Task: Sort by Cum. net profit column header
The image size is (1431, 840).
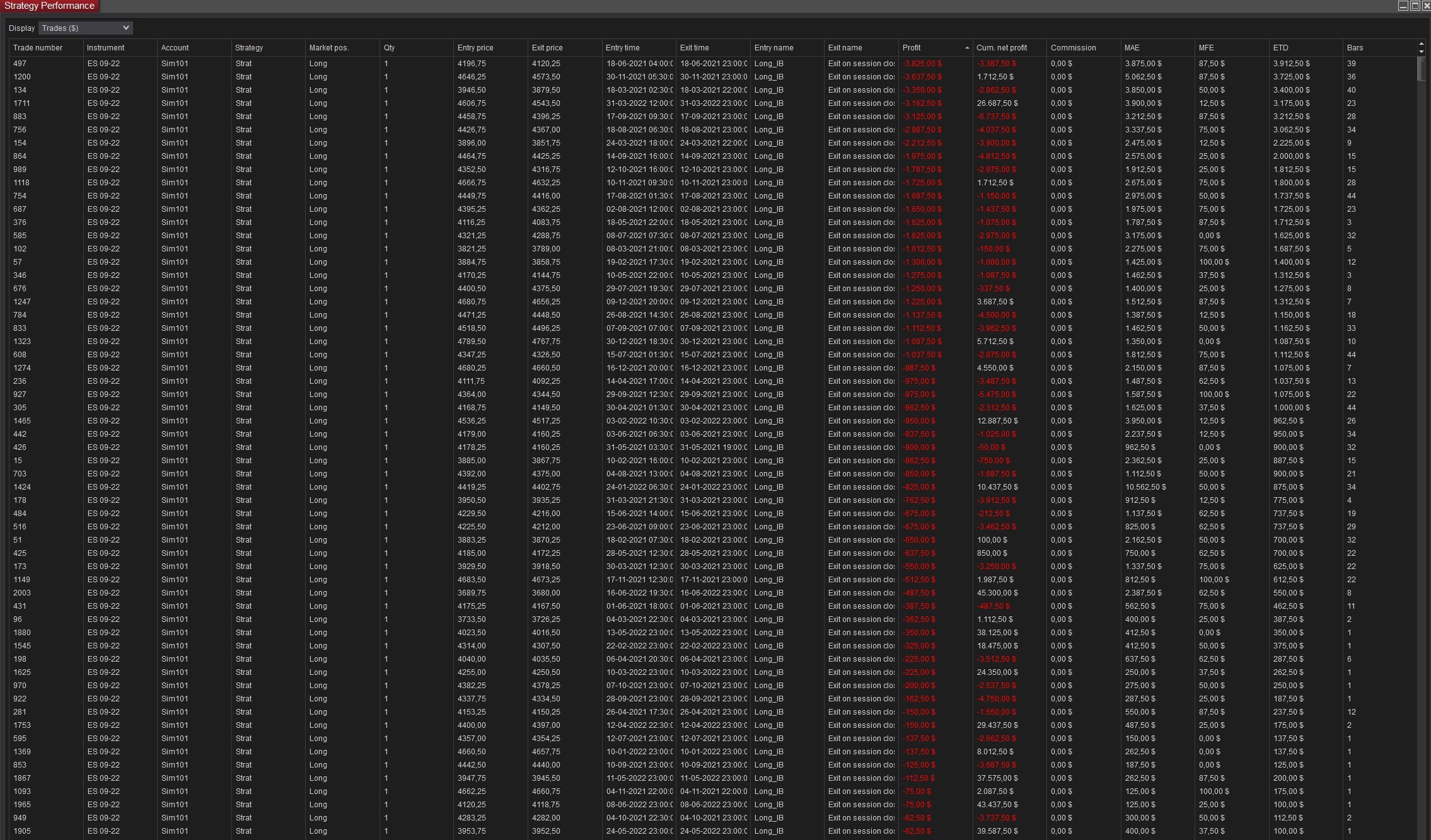Action: click(1002, 48)
